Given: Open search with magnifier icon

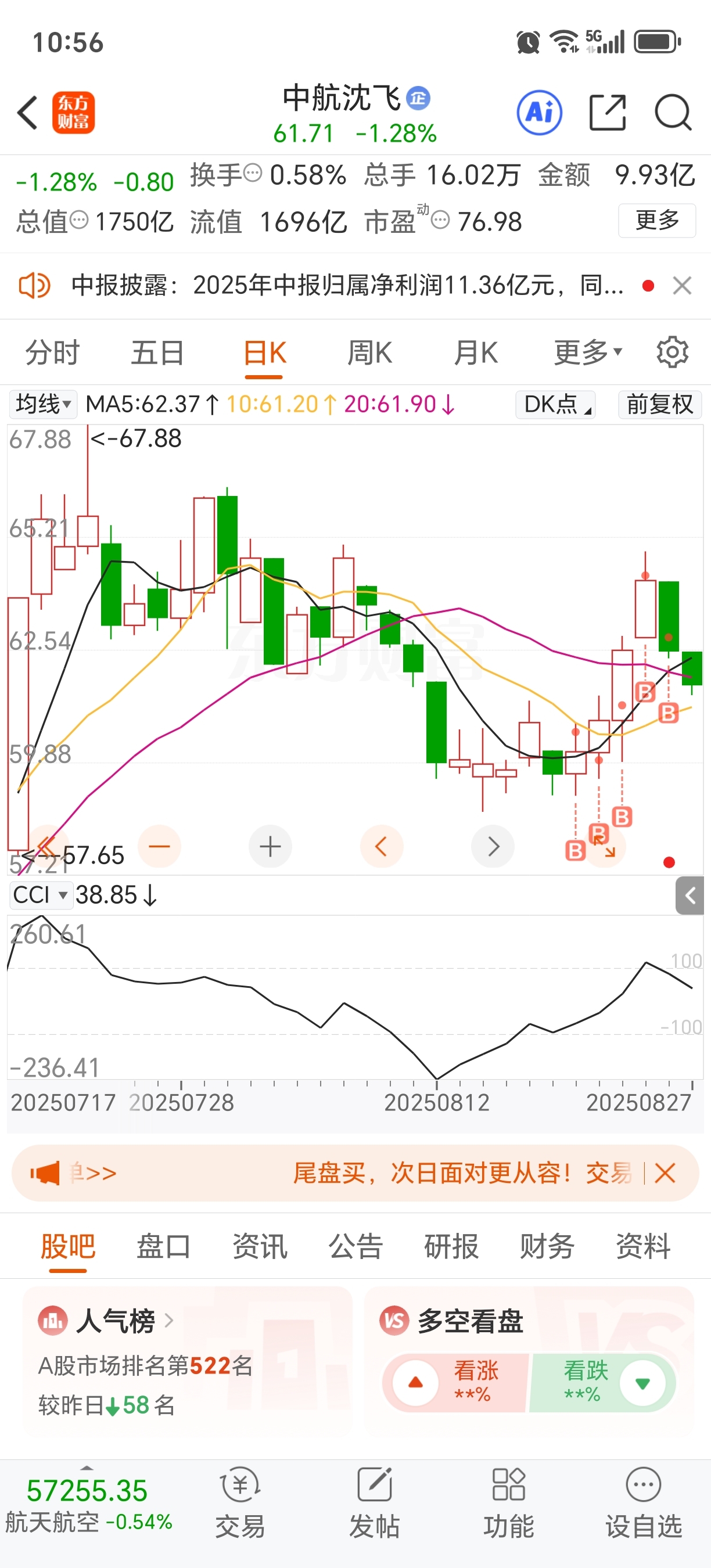Looking at the screenshot, I should point(673,113).
